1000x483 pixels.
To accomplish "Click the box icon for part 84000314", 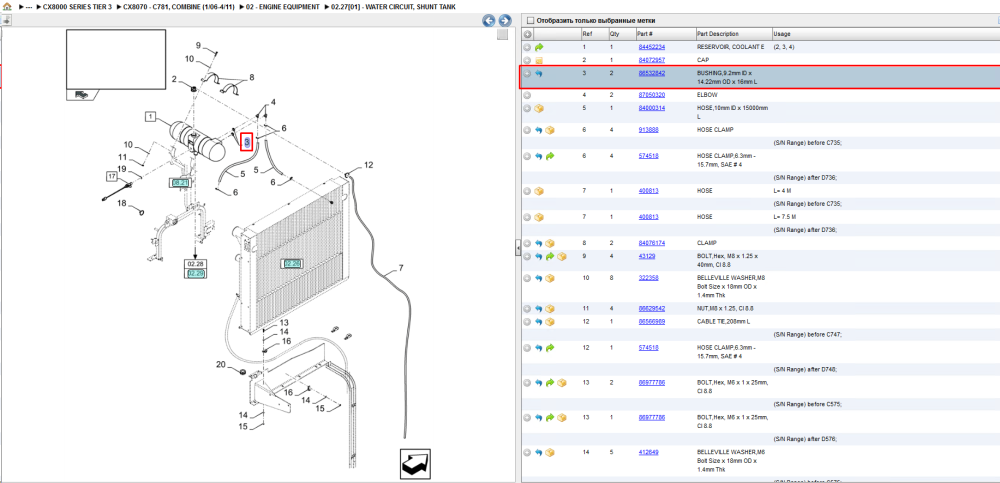I will tap(539, 108).
